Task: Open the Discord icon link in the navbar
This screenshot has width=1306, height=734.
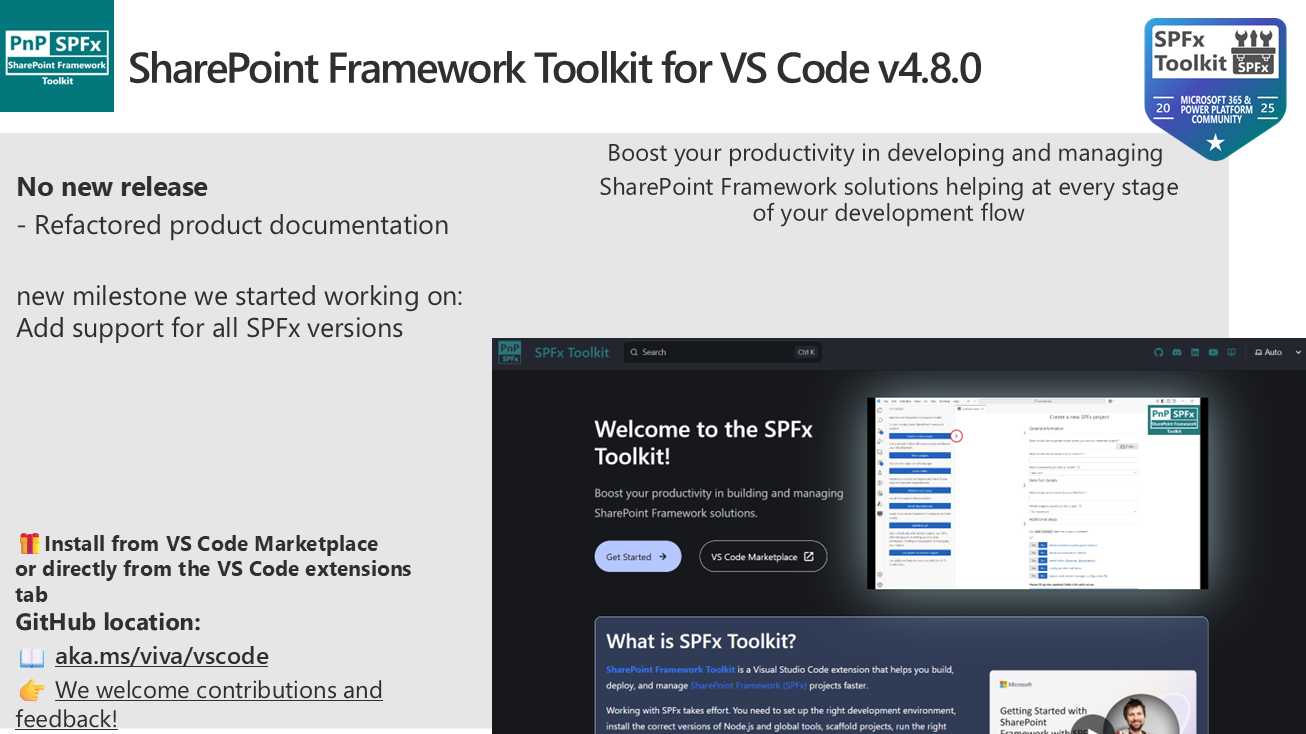Action: pos(1177,352)
